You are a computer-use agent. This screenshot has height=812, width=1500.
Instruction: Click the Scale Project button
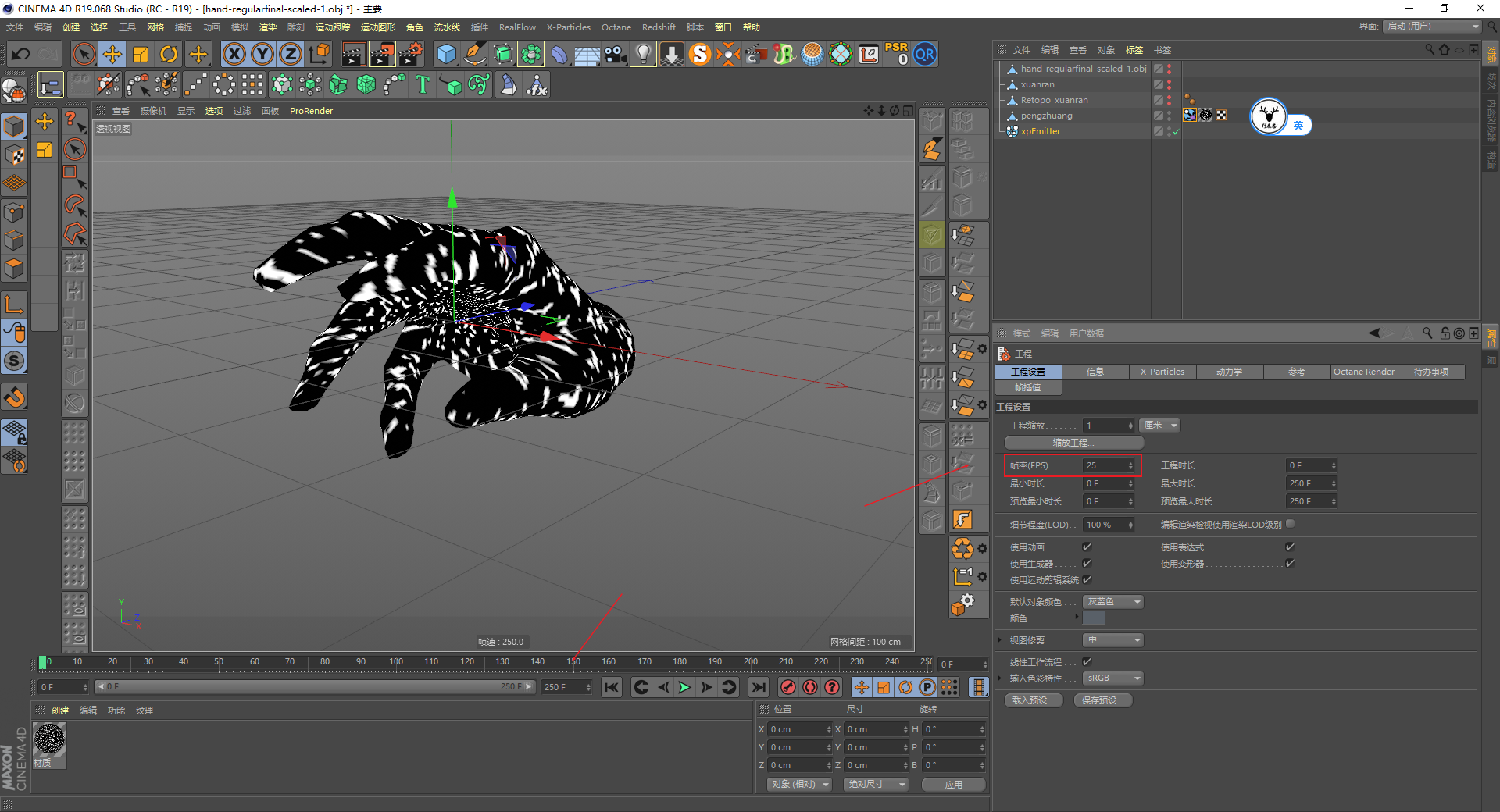(1073, 443)
